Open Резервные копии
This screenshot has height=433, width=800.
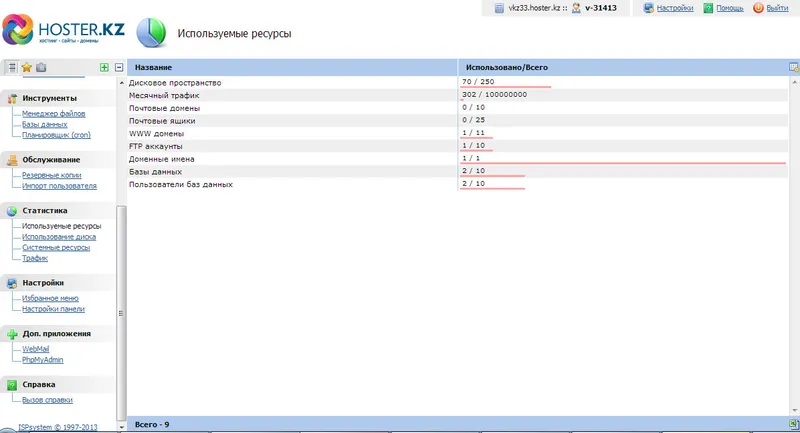52,175
